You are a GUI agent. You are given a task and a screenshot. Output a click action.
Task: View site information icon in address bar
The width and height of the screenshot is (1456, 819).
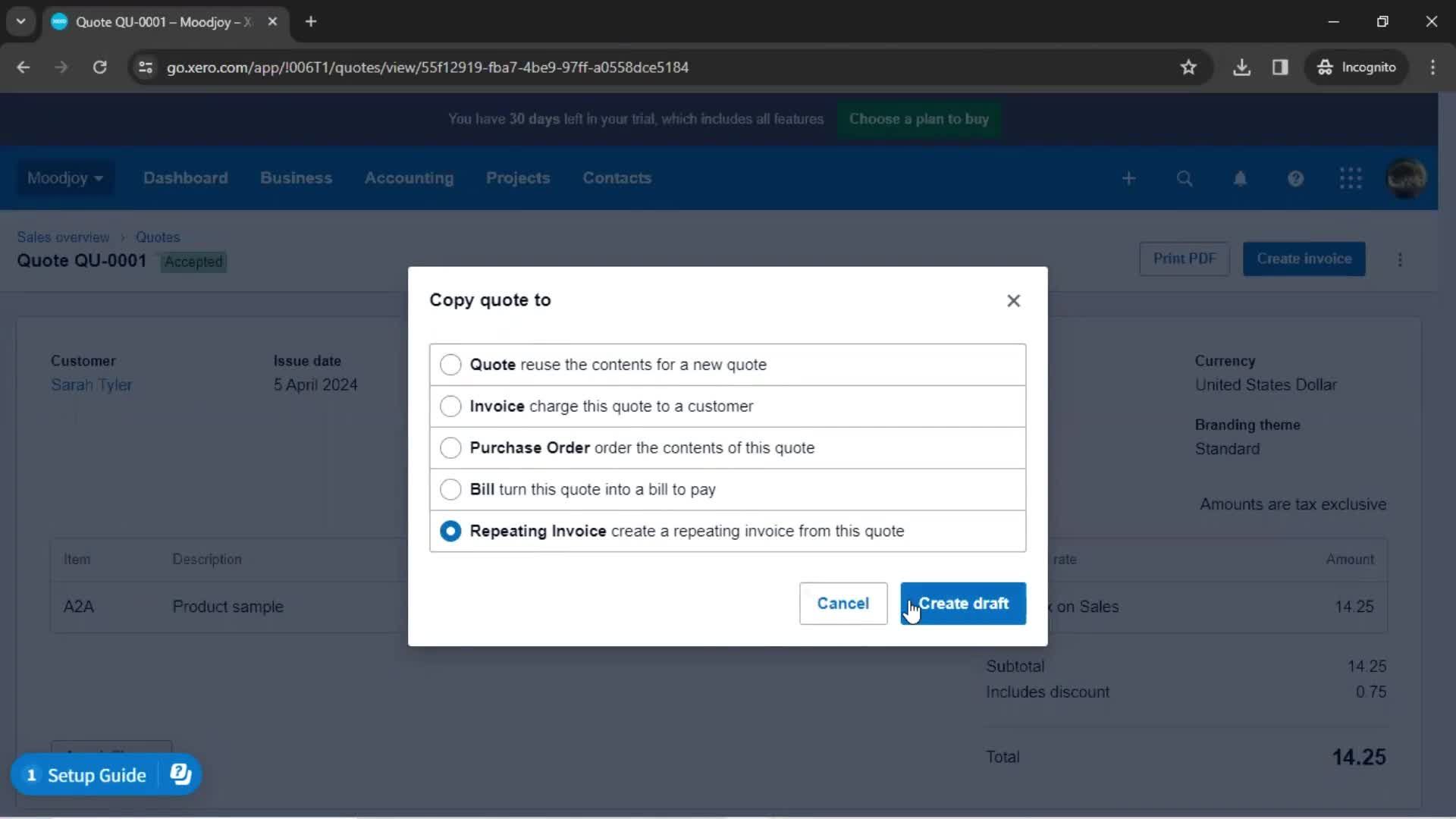146,67
